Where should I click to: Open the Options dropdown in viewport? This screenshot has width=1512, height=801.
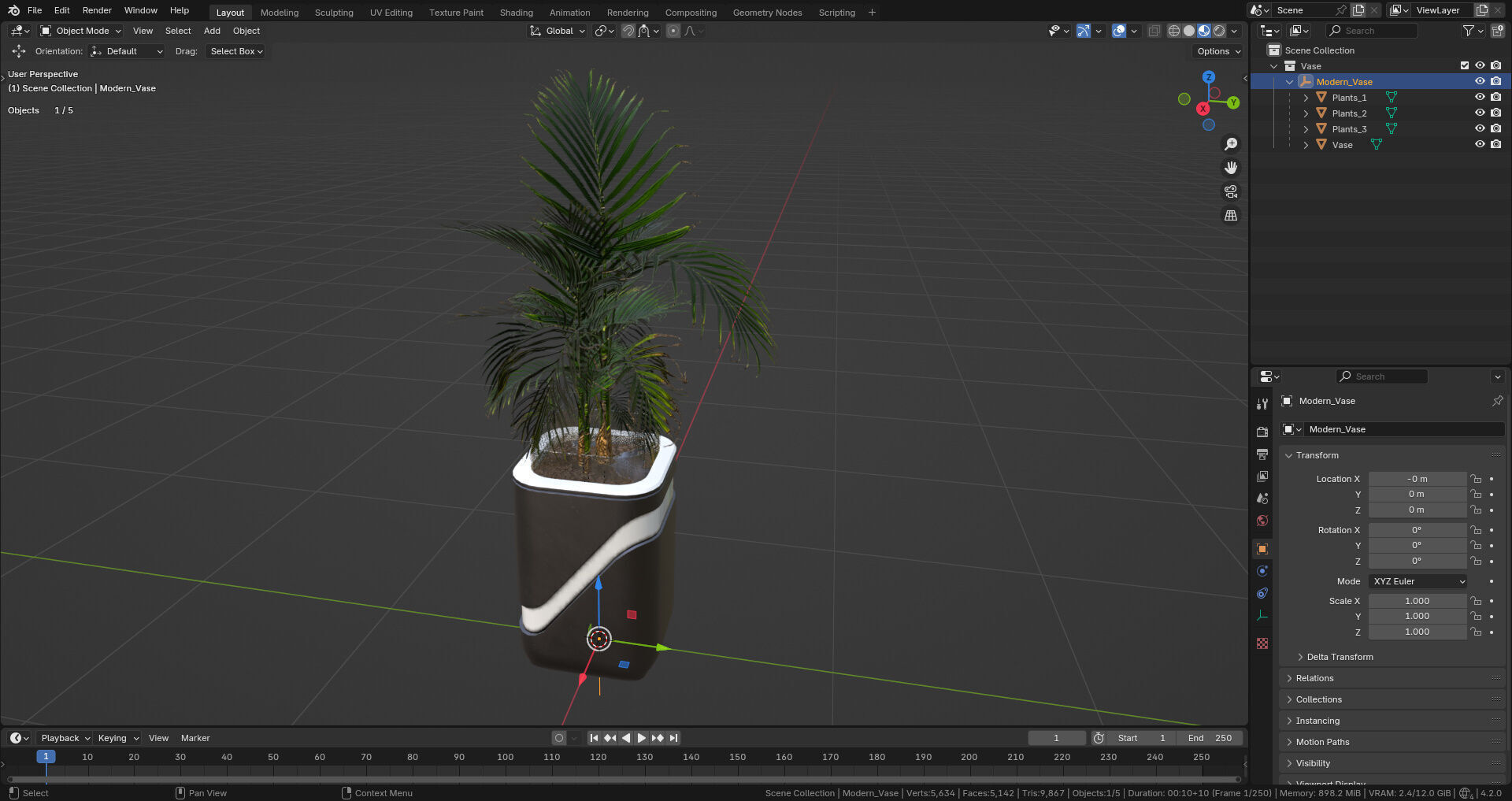(1218, 51)
